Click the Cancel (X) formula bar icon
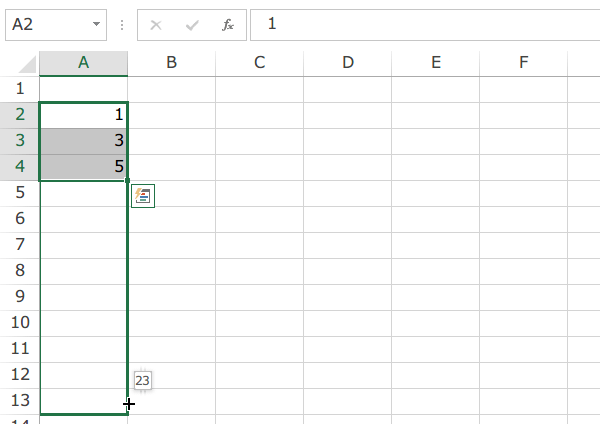 pyautogui.click(x=156, y=25)
